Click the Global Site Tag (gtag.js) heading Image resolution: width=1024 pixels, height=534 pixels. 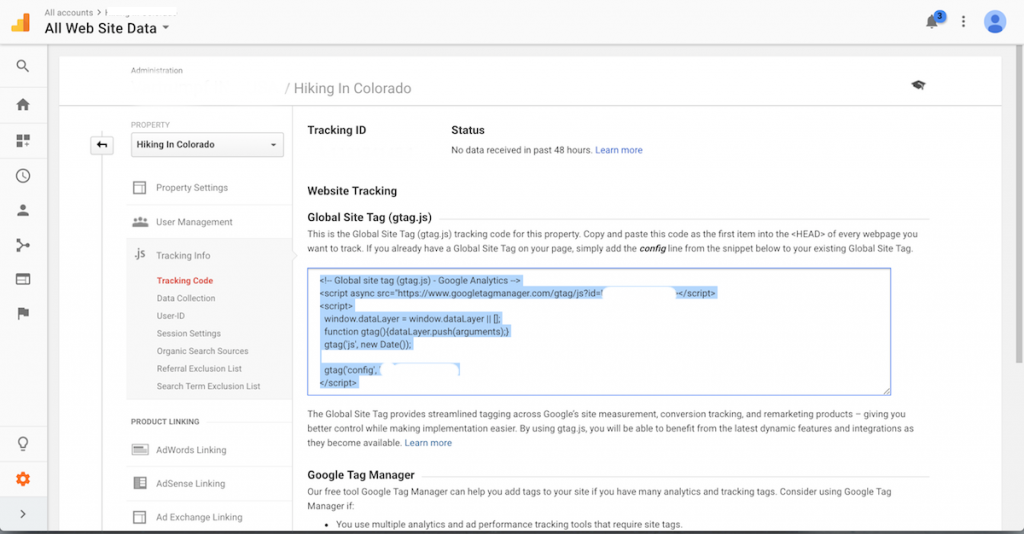[x=370, y=217]
